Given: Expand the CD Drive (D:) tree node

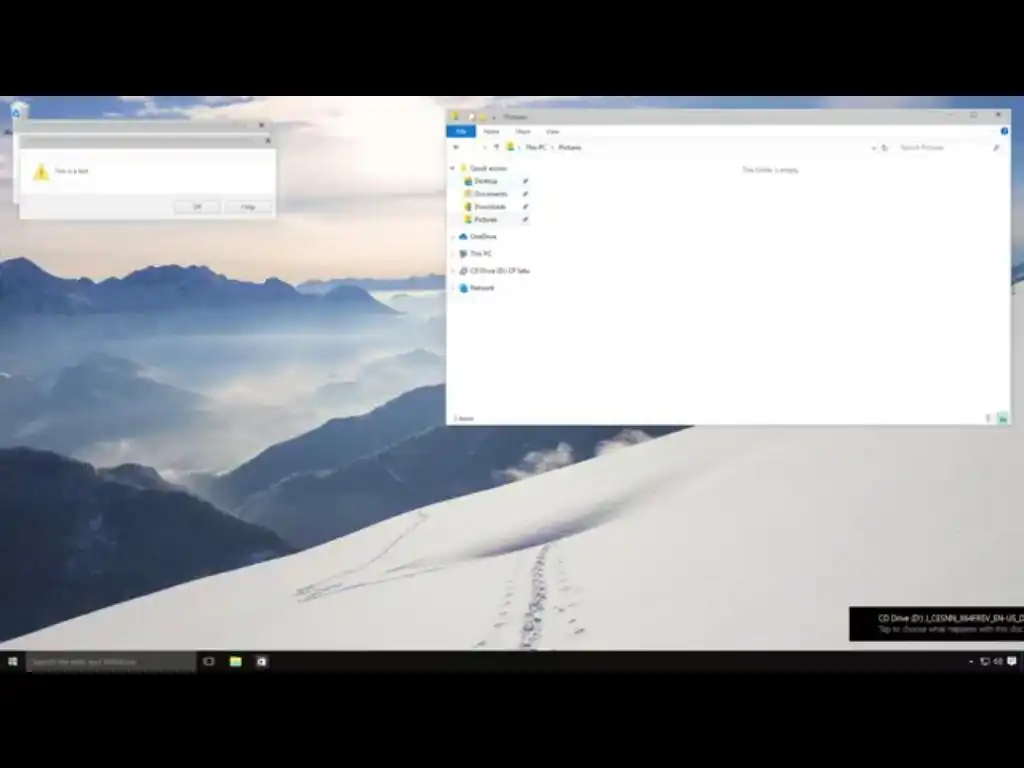Looking at the screenshot, I should tap(453, 270).
